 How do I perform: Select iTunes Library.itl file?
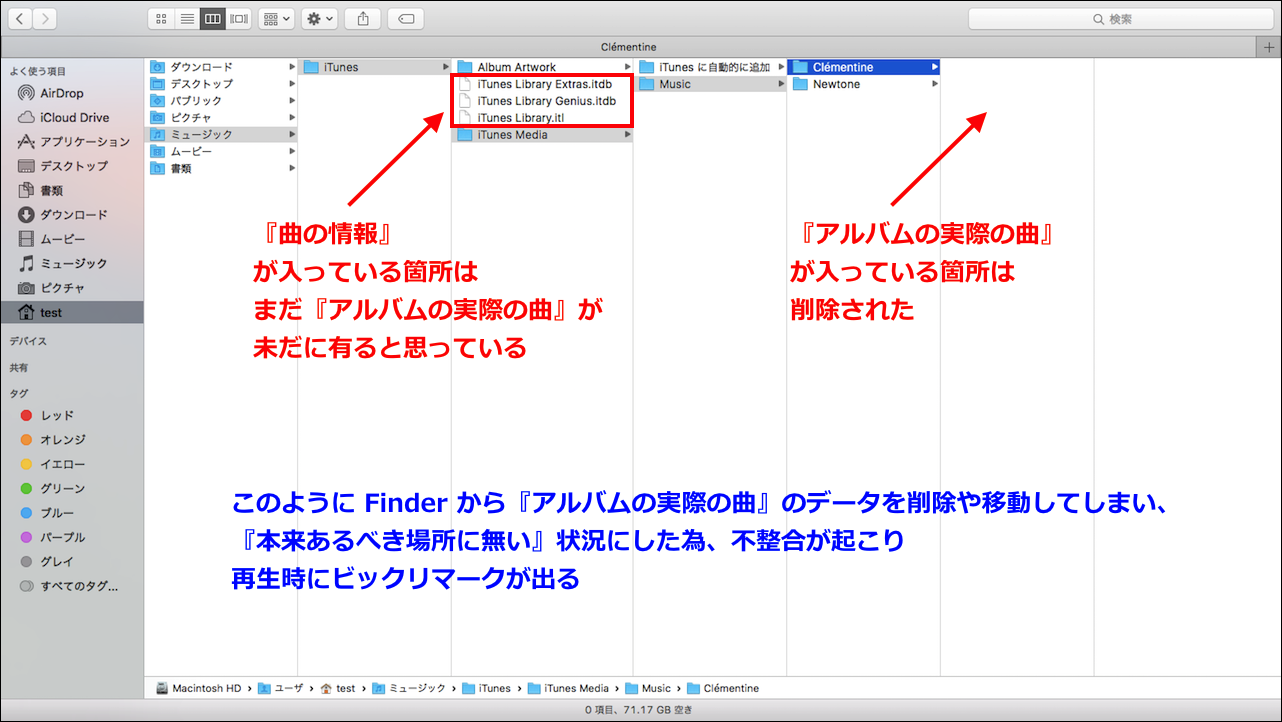[x=543, y=118]
